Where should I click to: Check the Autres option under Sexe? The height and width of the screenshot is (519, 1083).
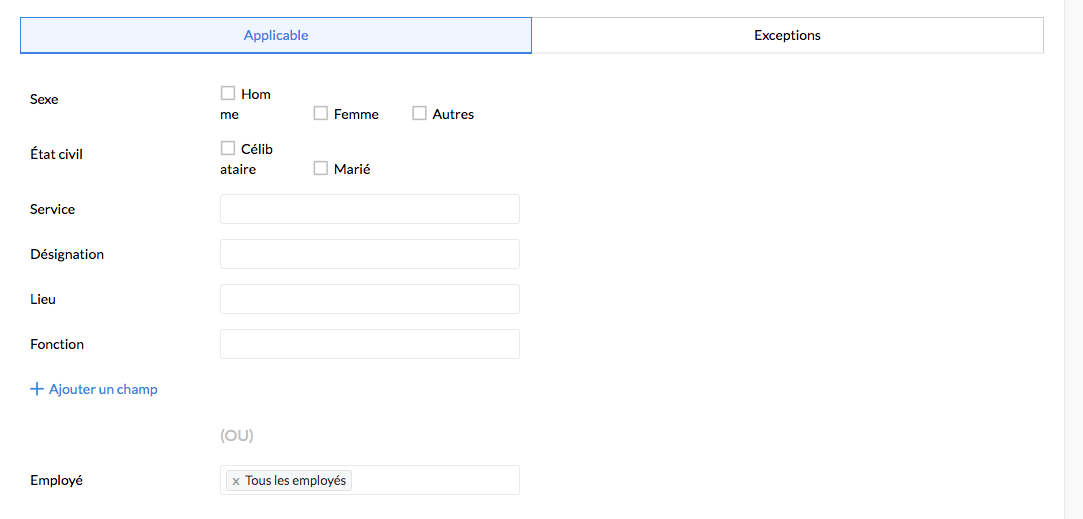(x=420, y=113)
